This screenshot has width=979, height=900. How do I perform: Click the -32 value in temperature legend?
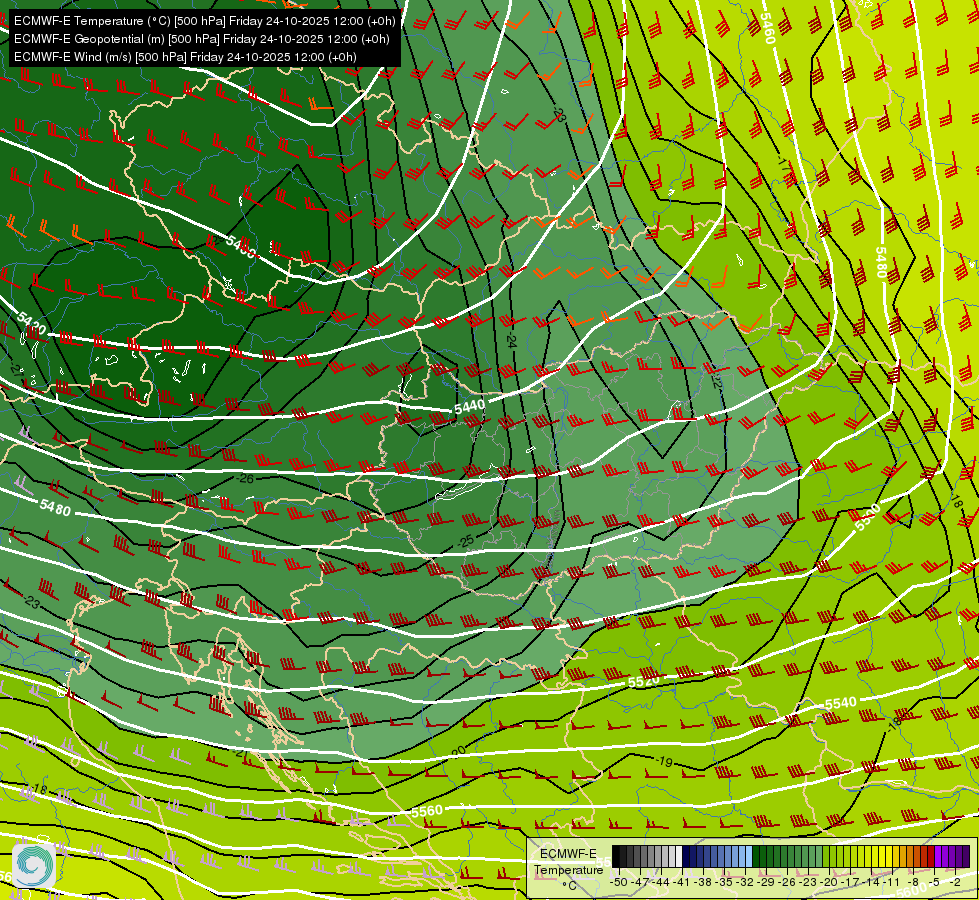(747, 882)
